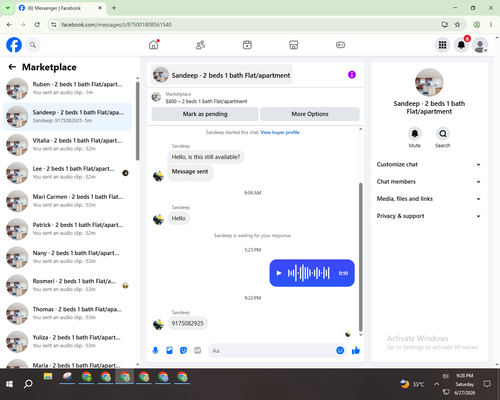This screenshot has height=400, width=500.
Task: Click the 9175082925 message bubble
Action: pos(187,323)
